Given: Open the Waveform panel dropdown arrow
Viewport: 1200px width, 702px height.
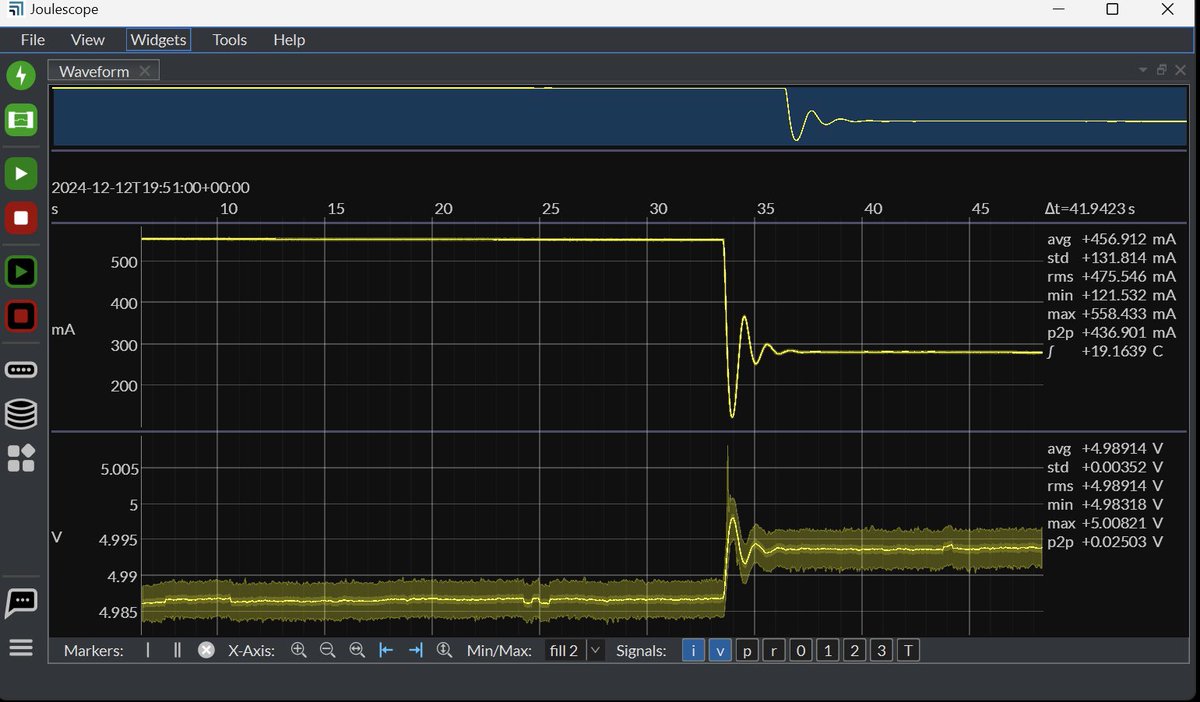Looking at the screenshot, I should (1143, 70).
